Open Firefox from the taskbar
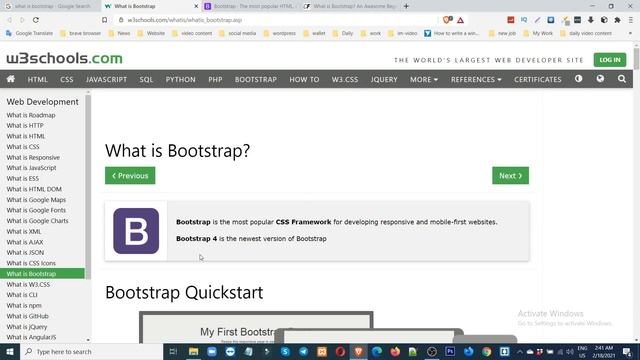 tap(395, 351)
